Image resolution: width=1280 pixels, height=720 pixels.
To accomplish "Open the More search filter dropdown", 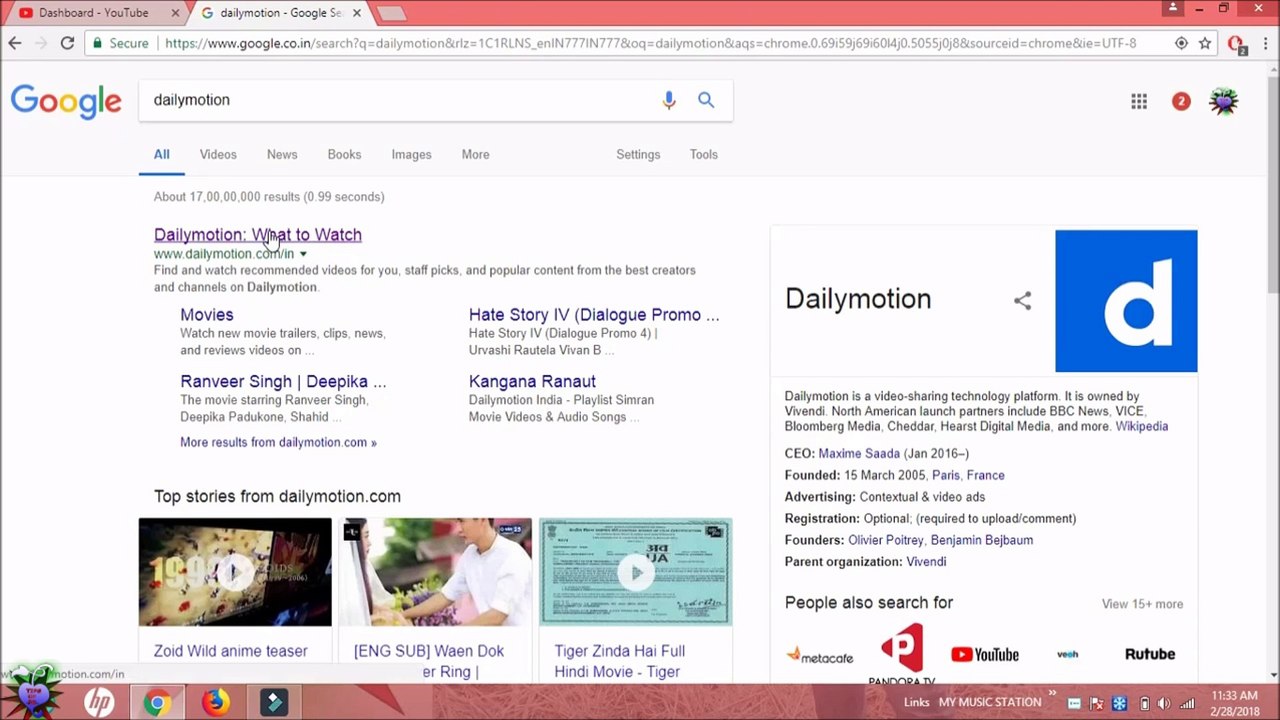I will [475, 154].
